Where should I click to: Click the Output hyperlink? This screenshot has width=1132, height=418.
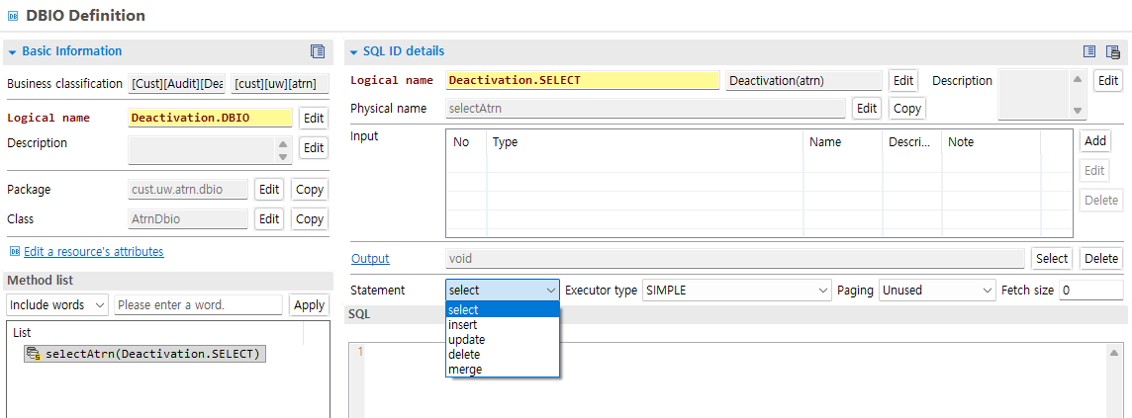[369, 259]
